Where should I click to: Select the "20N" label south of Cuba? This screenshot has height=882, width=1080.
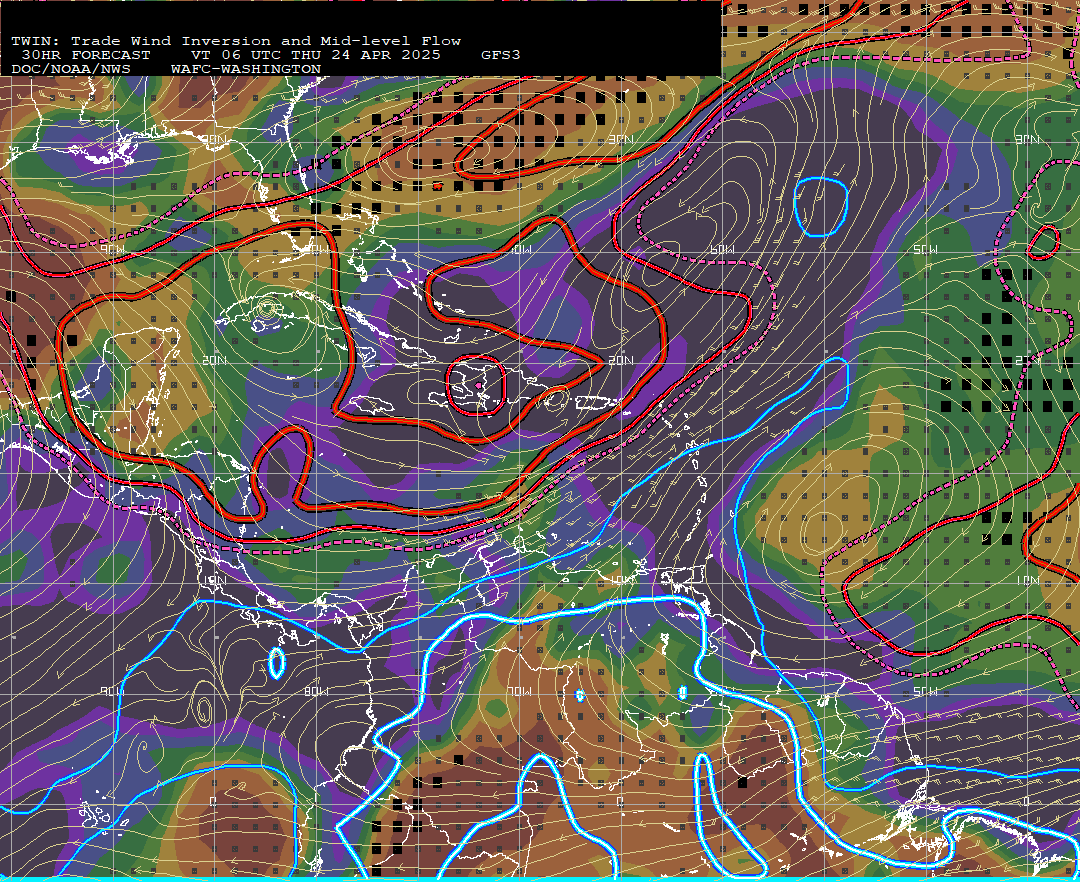(214, 360)
